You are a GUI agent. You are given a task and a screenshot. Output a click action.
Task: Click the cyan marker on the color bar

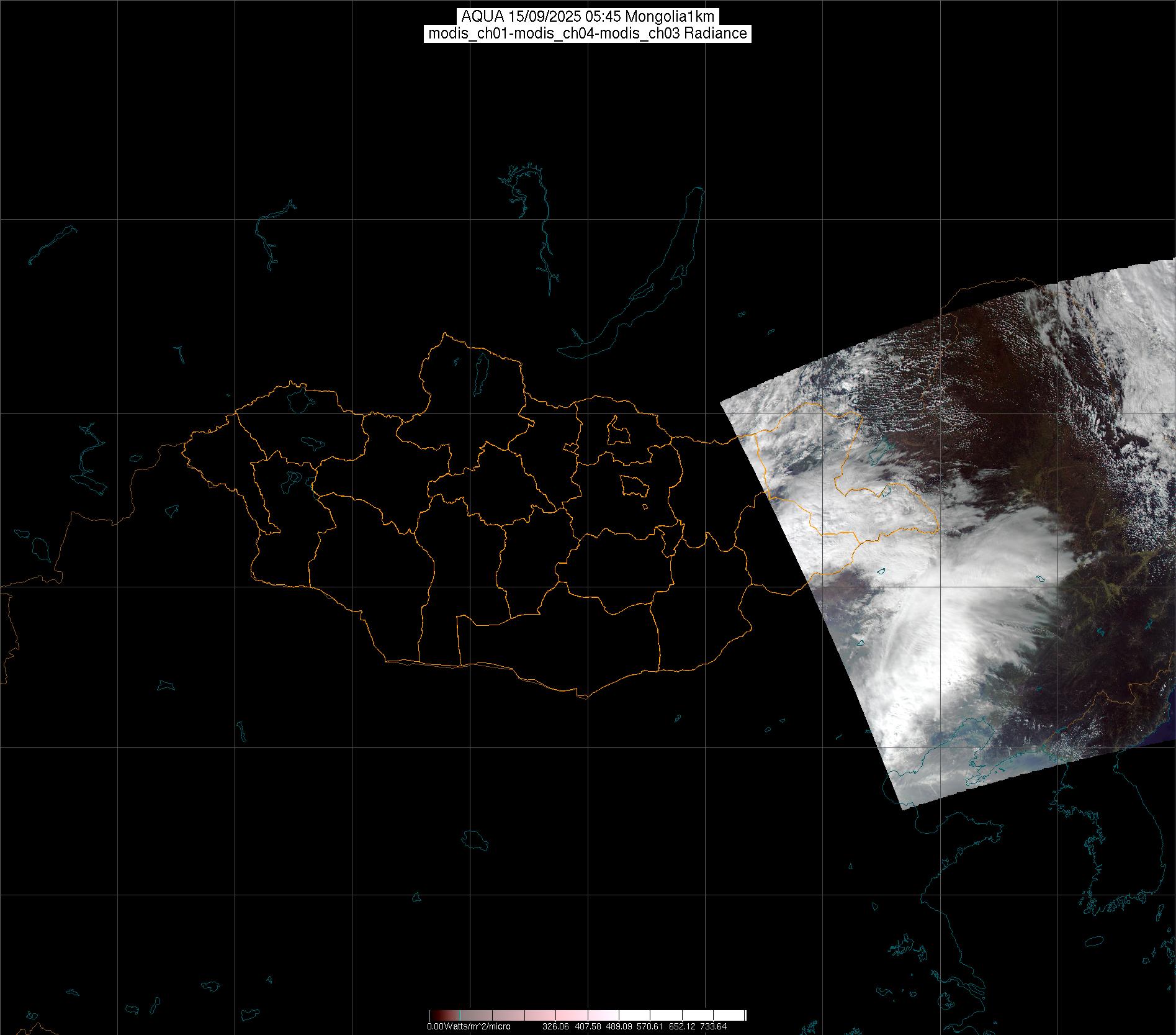pos(459,1016)
